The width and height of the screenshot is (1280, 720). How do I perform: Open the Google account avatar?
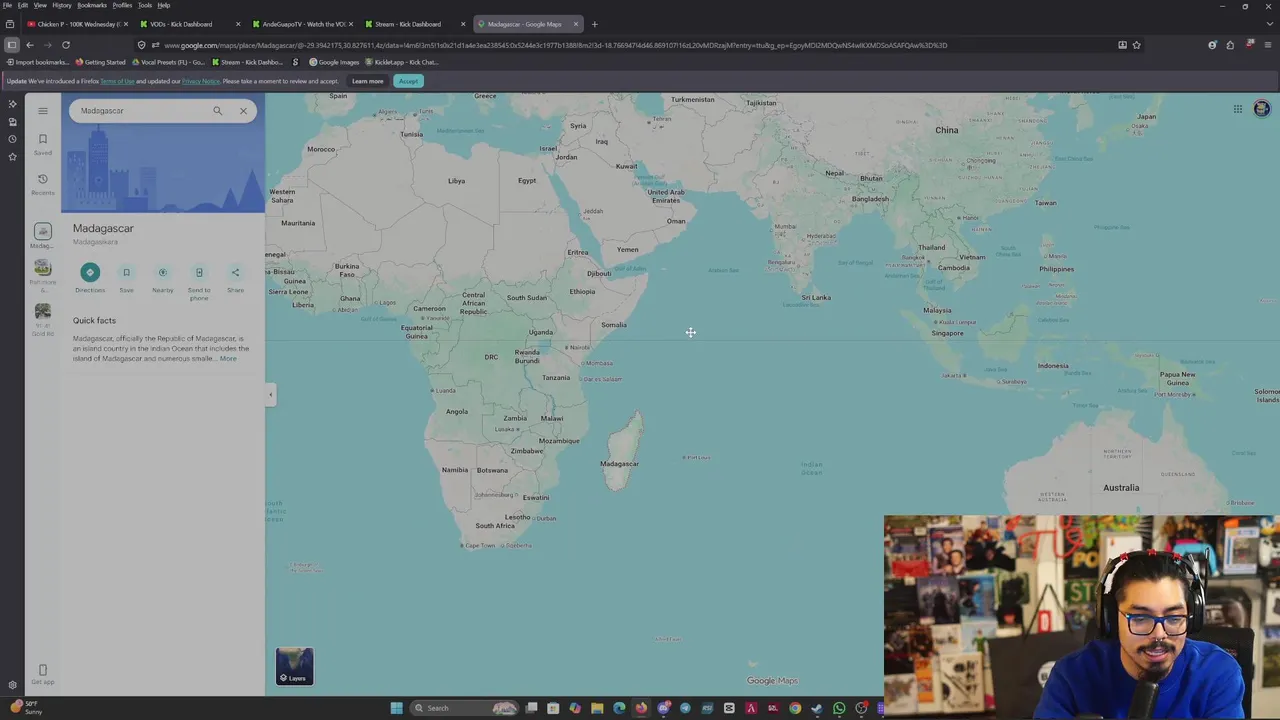coord(1261,109)
